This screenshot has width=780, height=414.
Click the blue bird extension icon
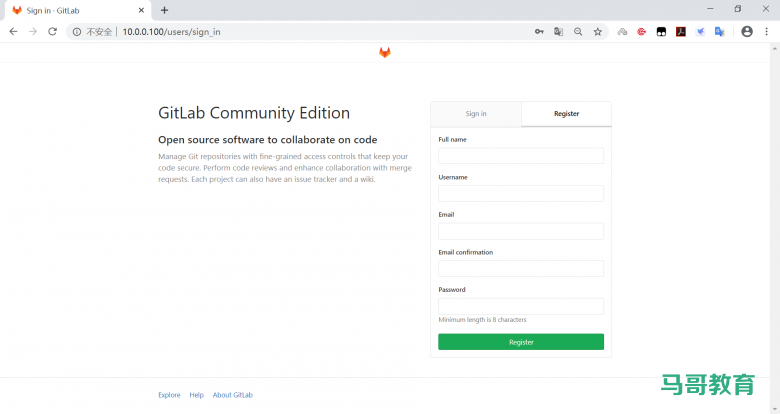700,32
